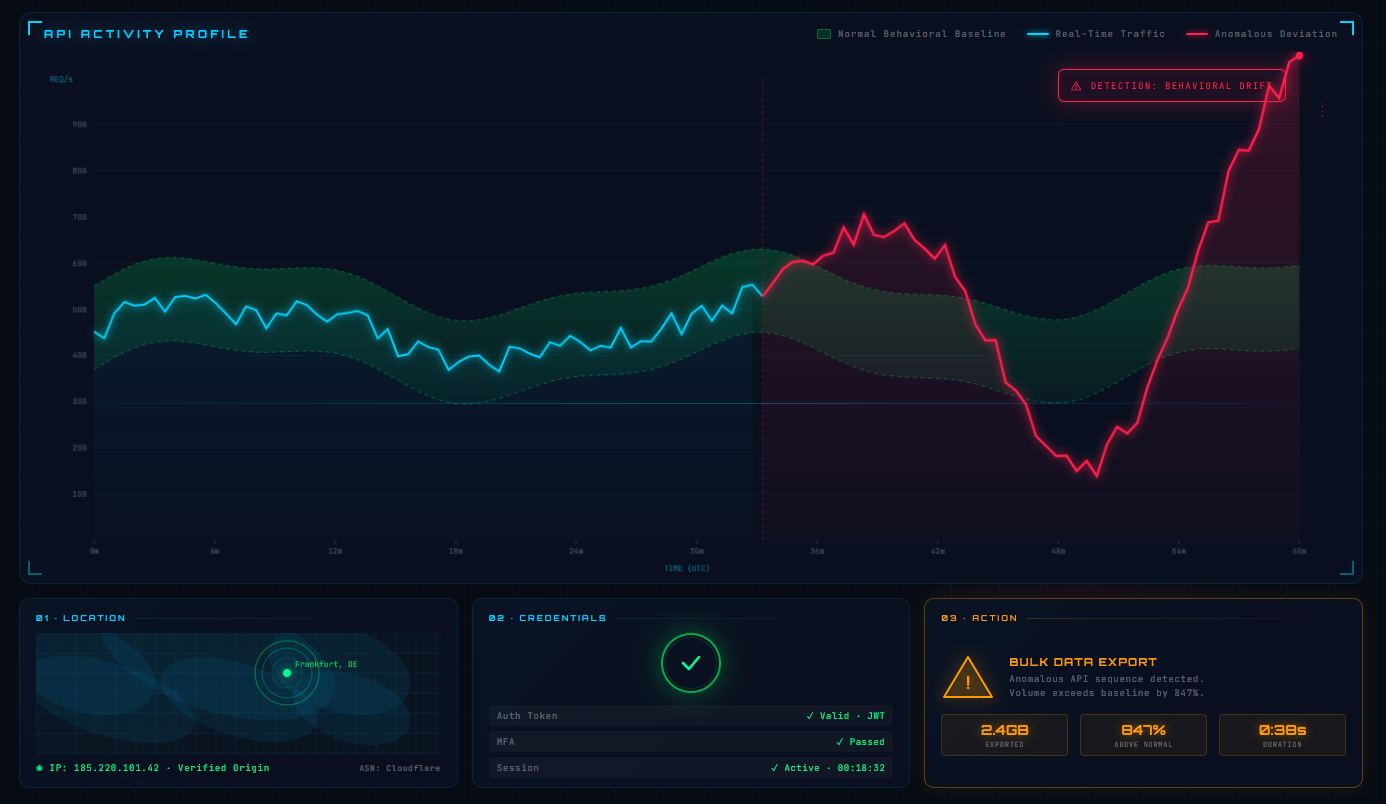The width and height of the screenshot is (1386, 804).
Task: Click the Detection Behavioral Drift banner
Action: click(1171, 85)
